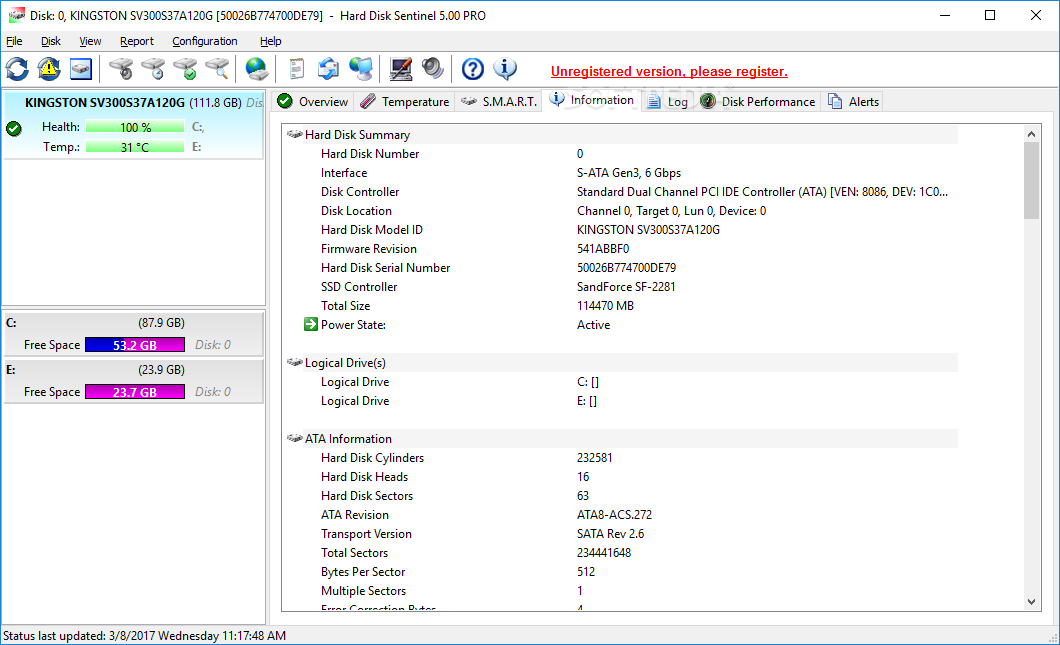Open the File menu

(14, 41)
